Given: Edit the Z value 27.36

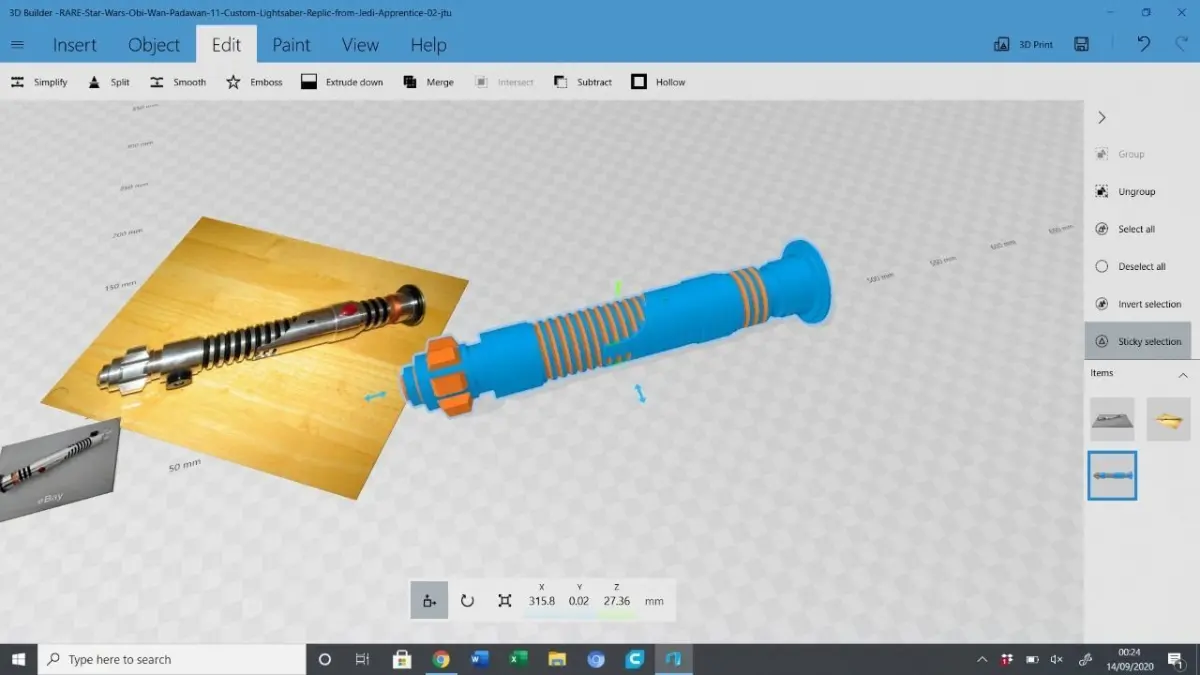Looking at the screenshot, I should pyautogui.click(x=617, y=601).
